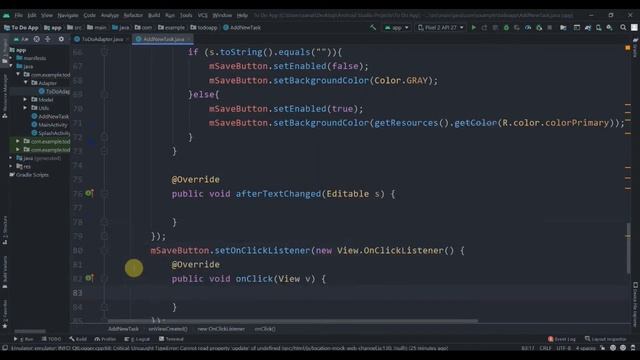Click the Debug app bug icon

[506, 27]
